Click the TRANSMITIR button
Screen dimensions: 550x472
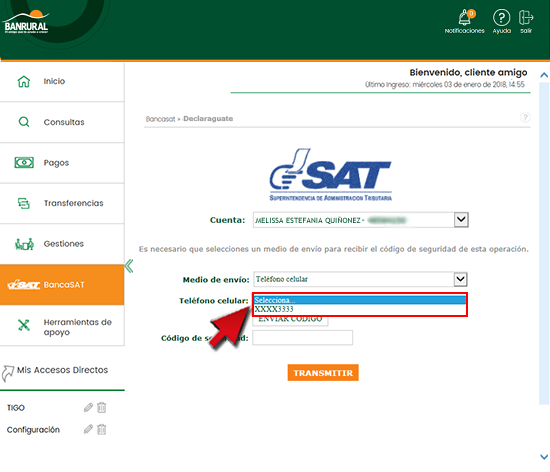coord(323,372)
